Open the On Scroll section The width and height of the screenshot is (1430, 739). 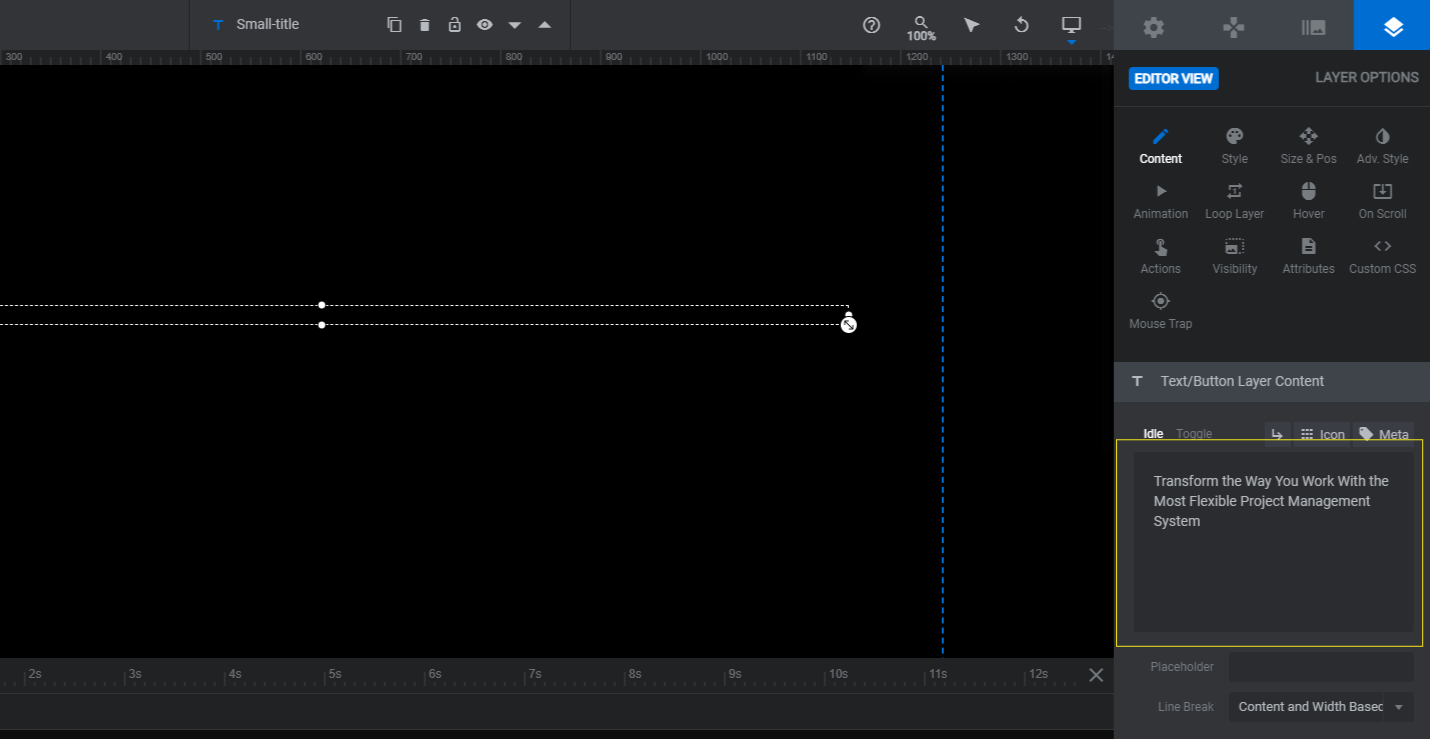pyautogui.click(x=1383, y=201)
